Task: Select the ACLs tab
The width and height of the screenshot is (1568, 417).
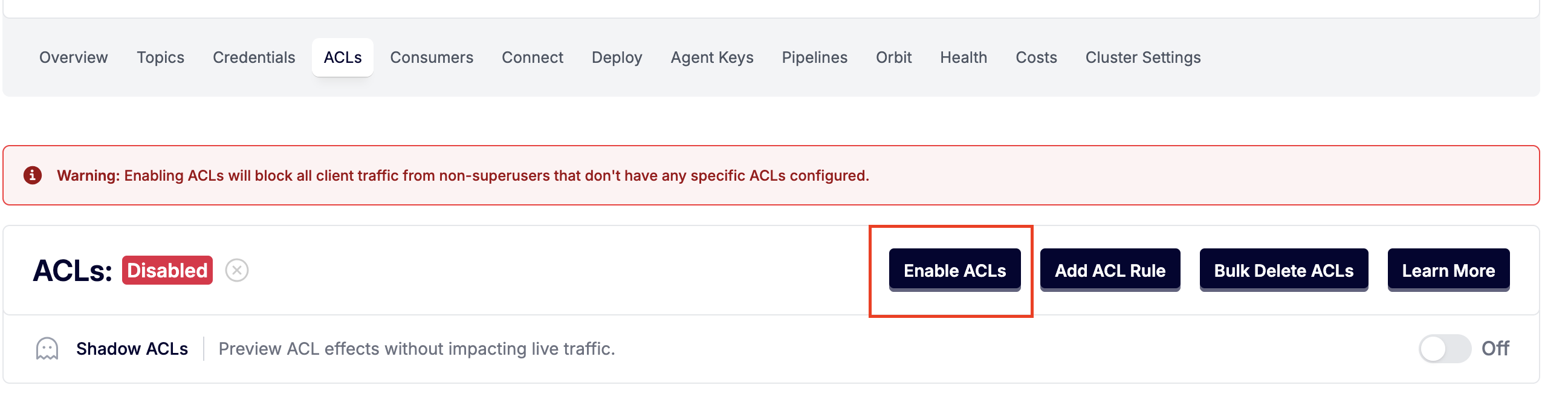Action: point(343,57)
